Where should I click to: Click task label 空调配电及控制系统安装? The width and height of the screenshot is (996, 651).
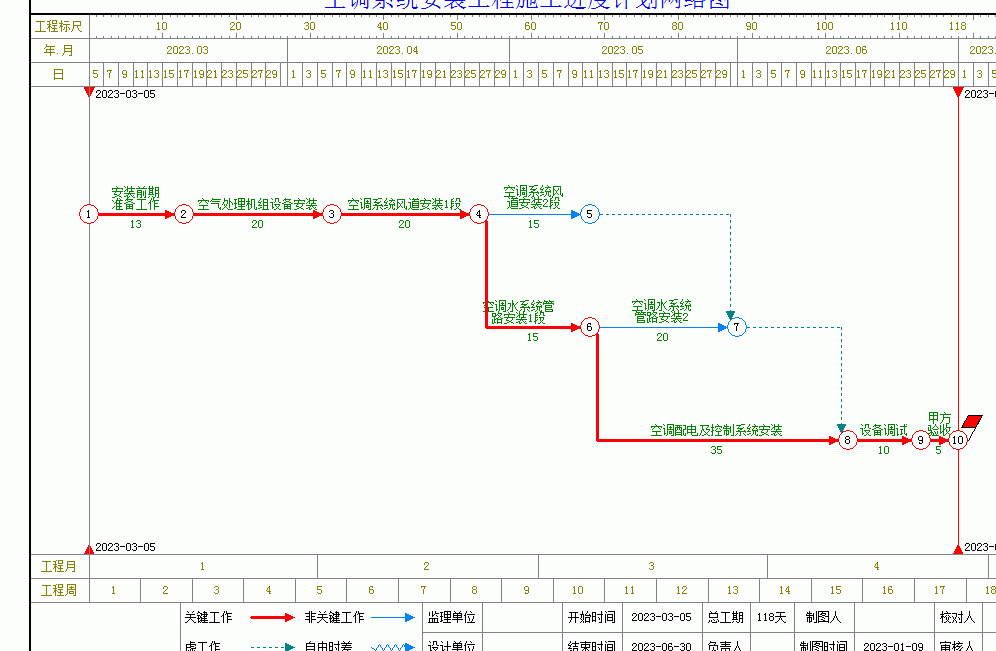[716, 430]
